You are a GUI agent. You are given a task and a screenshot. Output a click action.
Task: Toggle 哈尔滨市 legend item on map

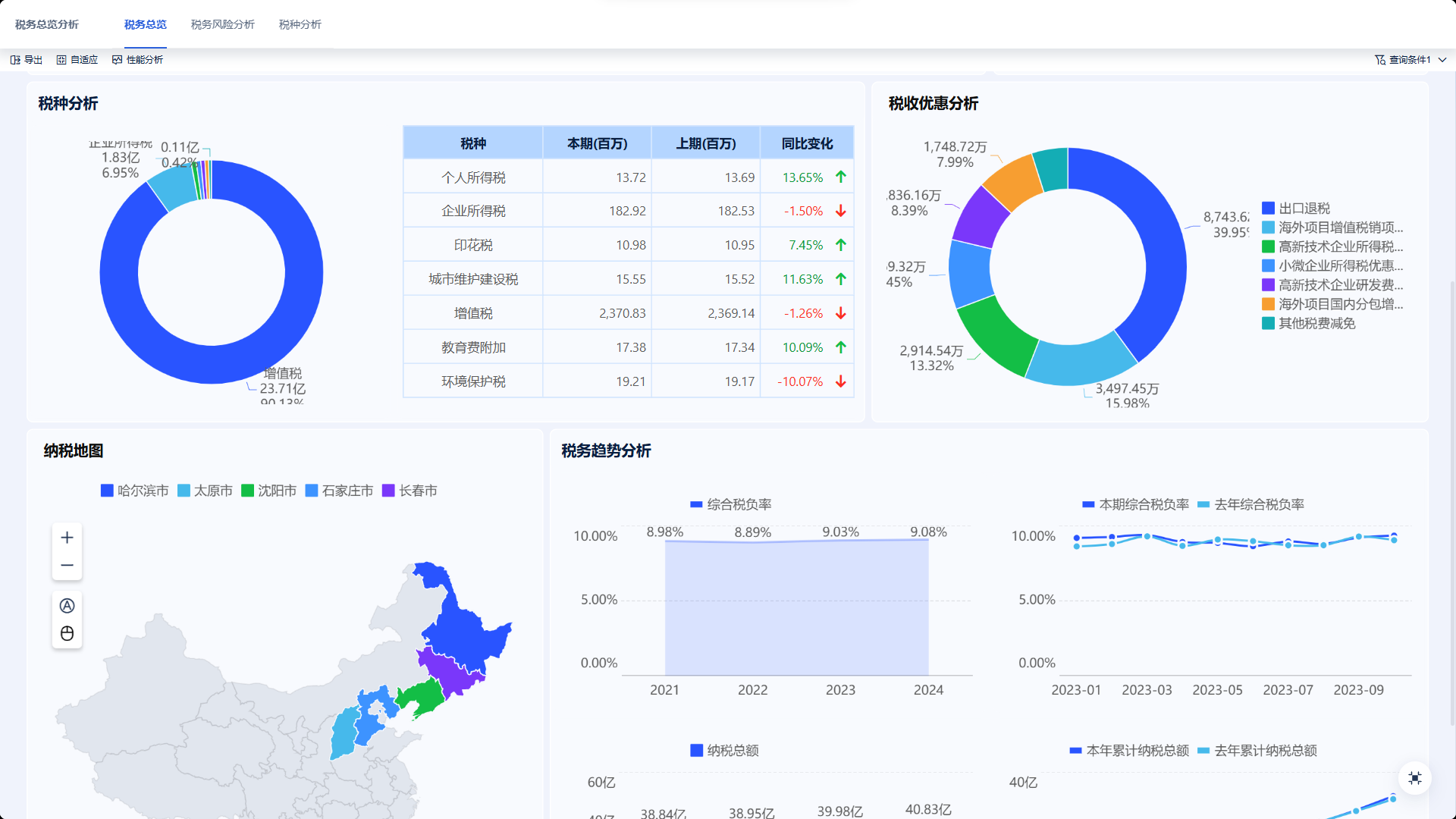click(134, 491)
